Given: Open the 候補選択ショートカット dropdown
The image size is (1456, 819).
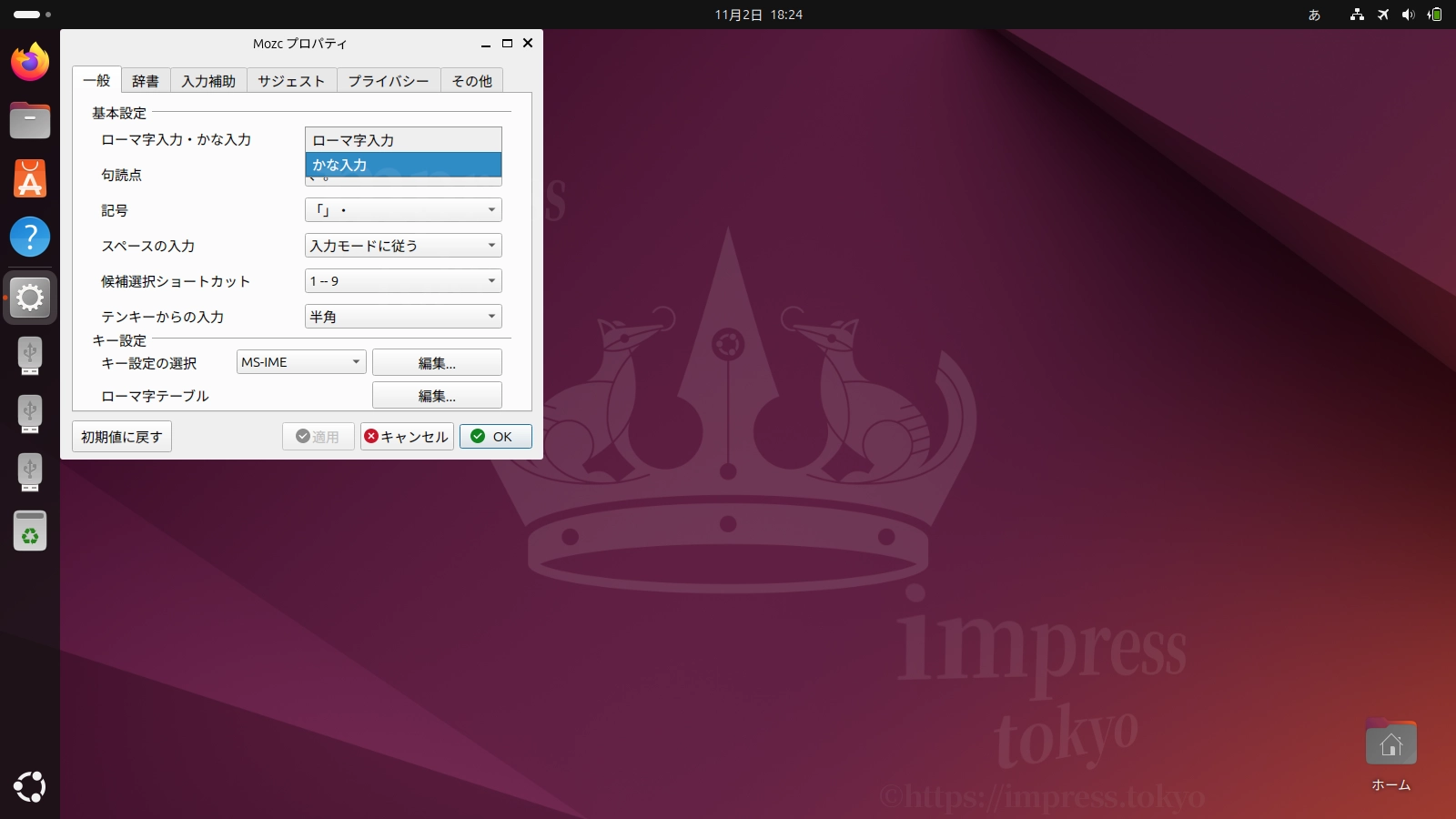Looking at the screenshot, I should 403,281.
